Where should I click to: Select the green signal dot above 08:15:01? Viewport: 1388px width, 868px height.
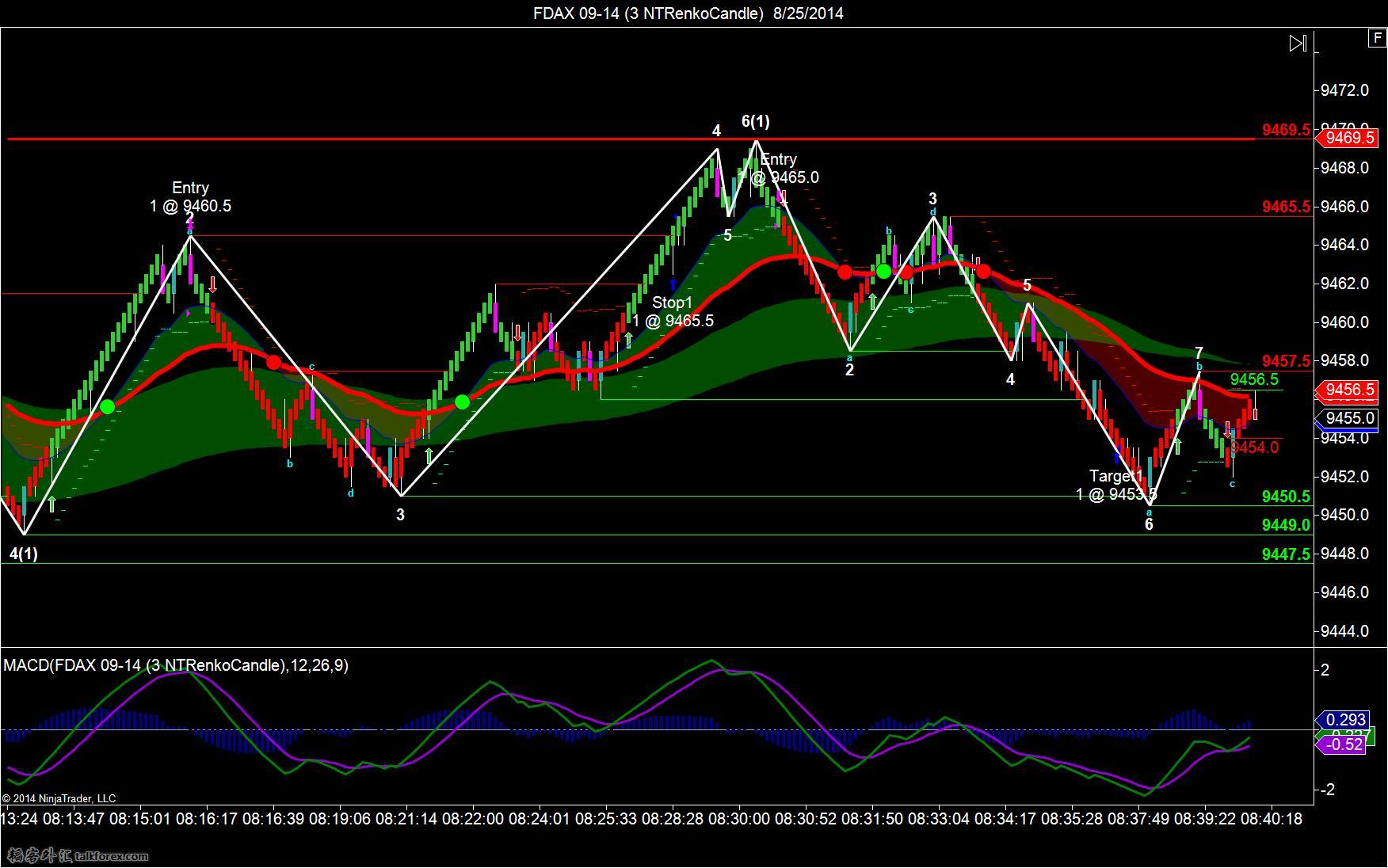(x=108, y=406)
